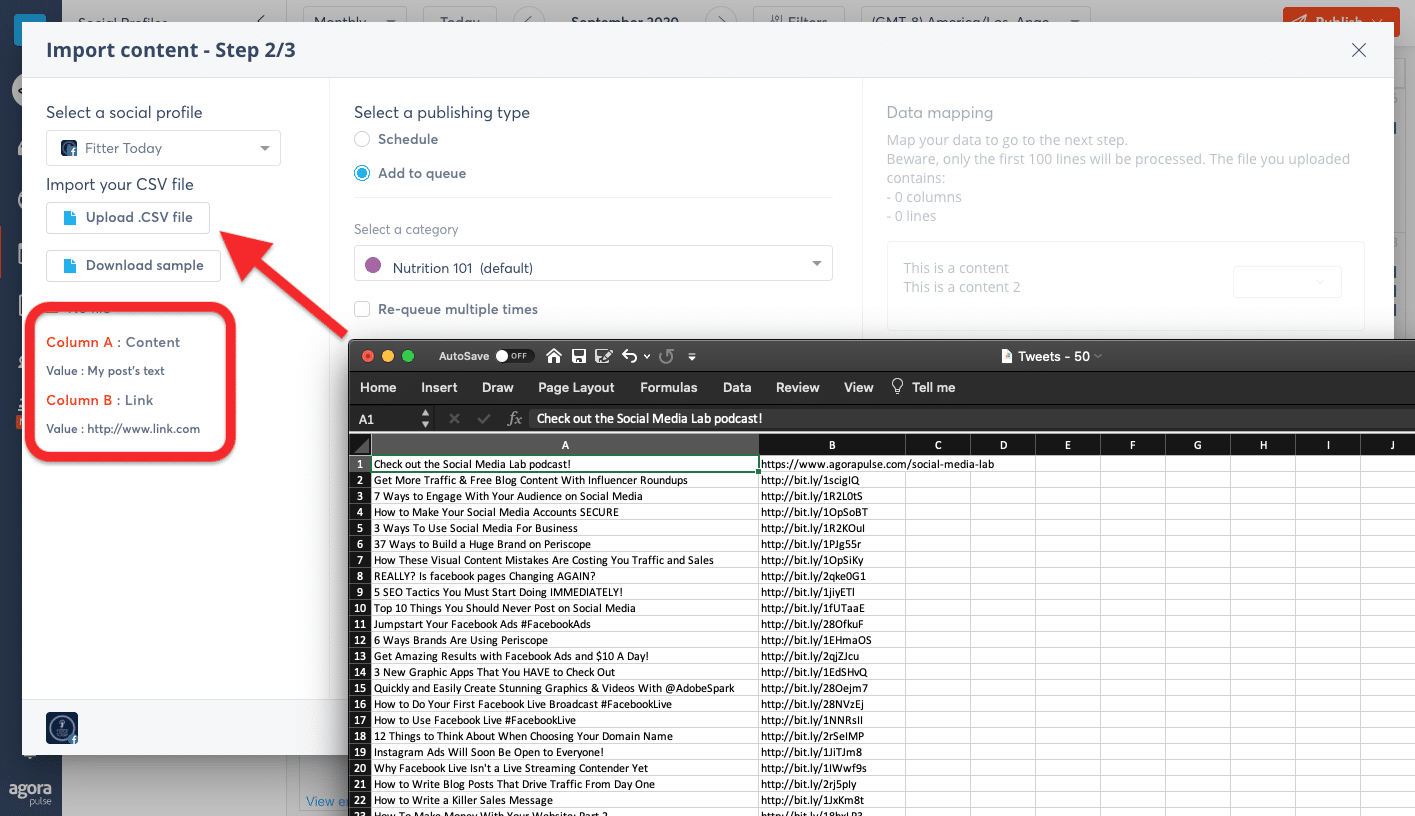Select the Schedule publishing type
Screen dimensions: 1415x816
pos(362,139)
